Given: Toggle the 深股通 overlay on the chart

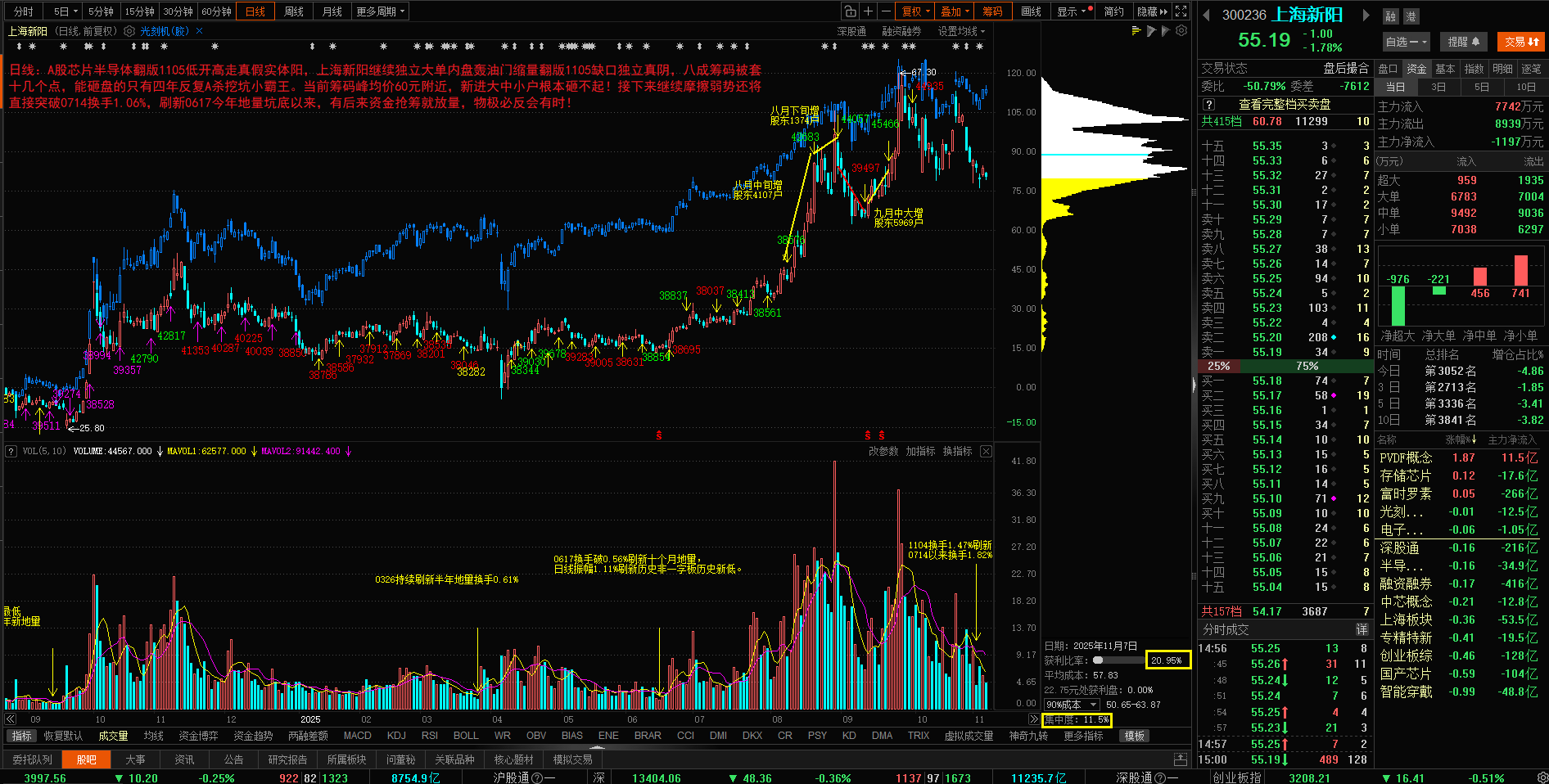Looking at the screenshot, I should pyautogui.click(x=851, y=31).
